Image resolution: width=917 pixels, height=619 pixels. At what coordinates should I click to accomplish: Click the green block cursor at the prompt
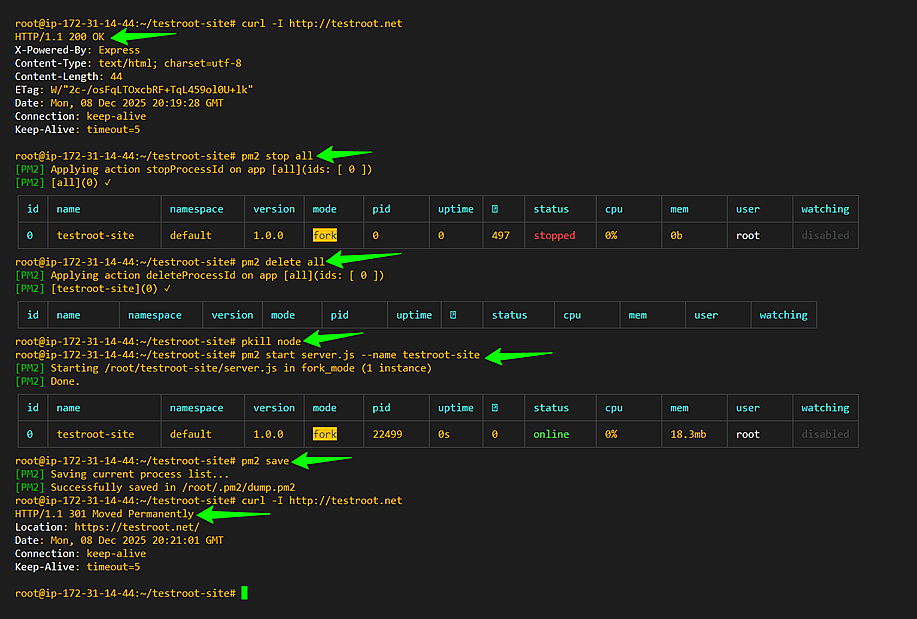[x=243, y=592]
